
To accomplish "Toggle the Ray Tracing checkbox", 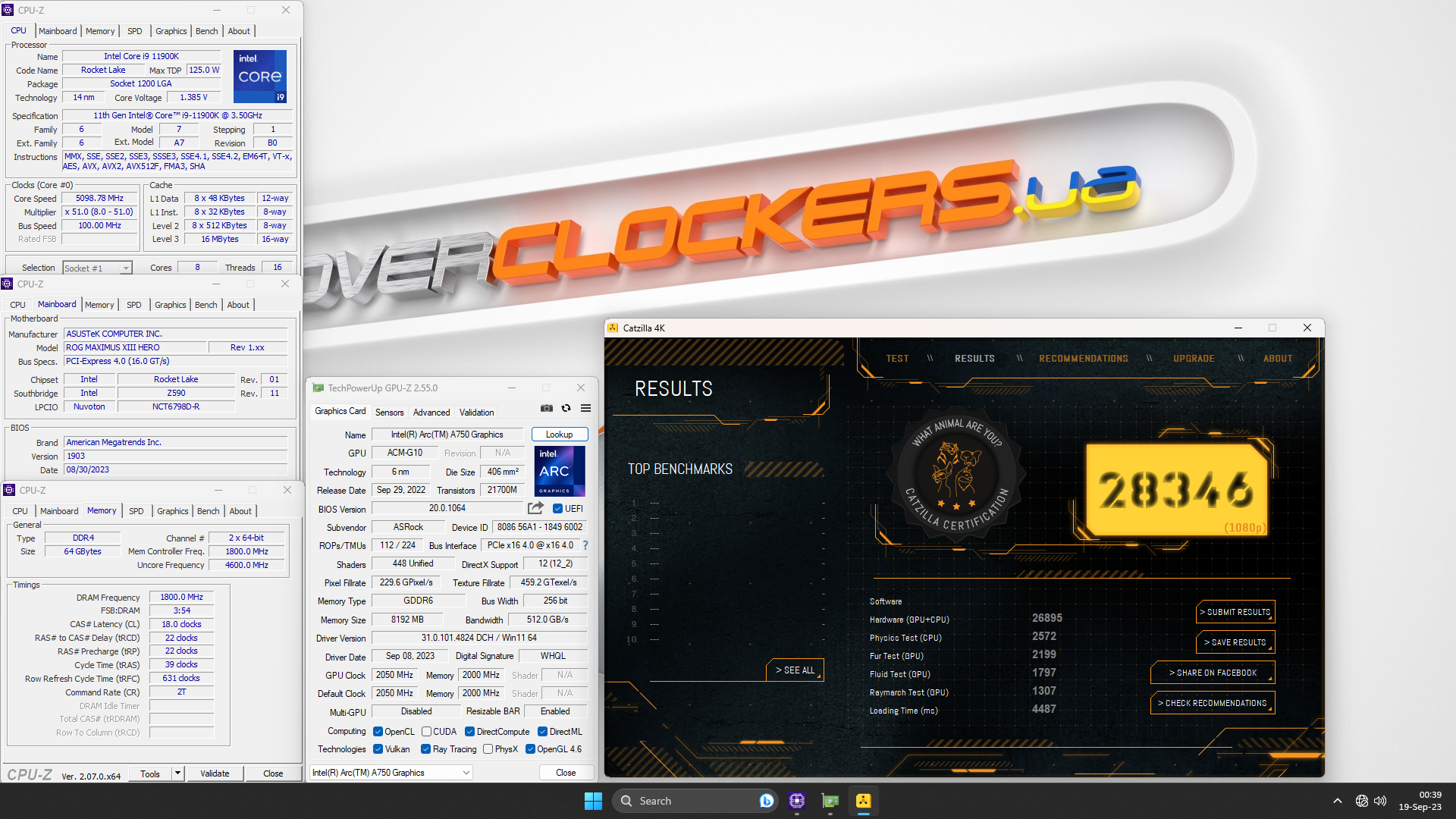I will pyautogui.click(x=425, y=749).
